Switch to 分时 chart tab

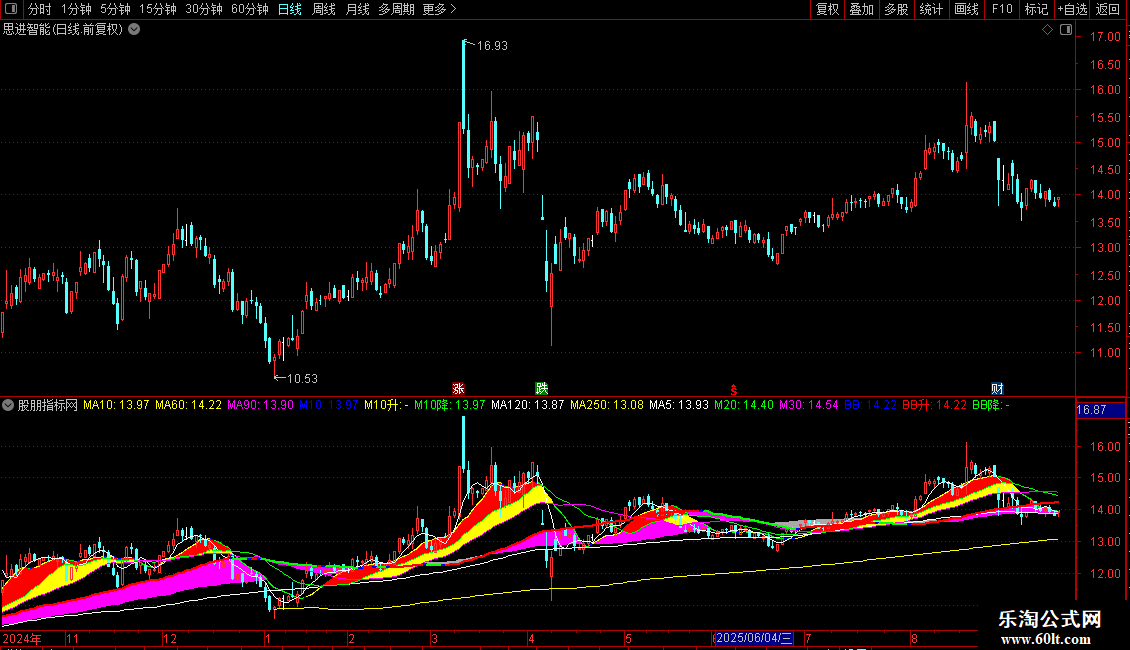coord(40,9)
